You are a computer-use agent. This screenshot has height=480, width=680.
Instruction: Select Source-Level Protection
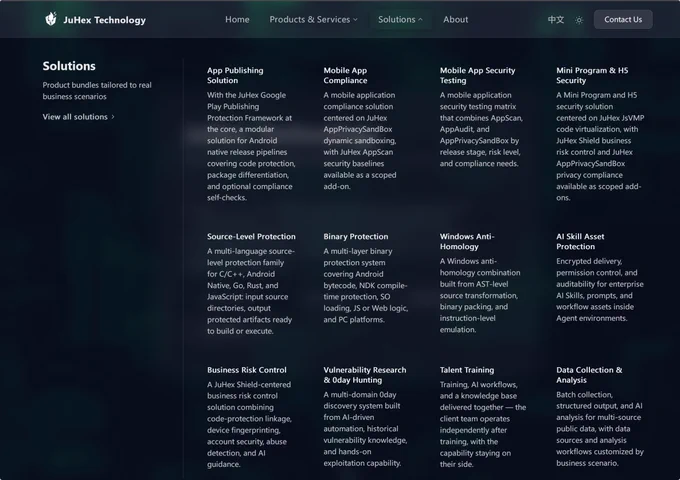pyautogui.click(x=251, y=236)
